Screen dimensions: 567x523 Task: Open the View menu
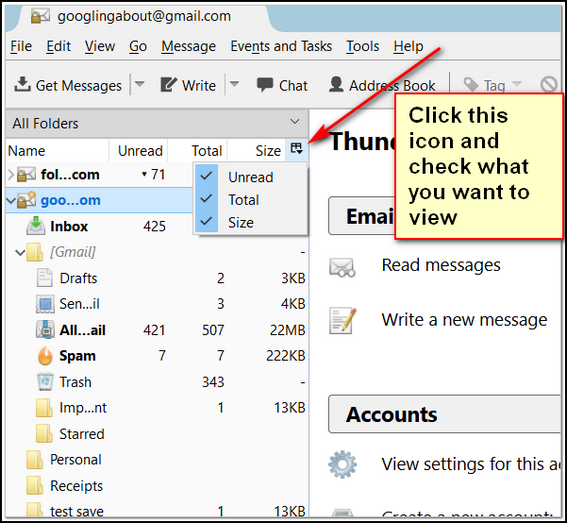pyautogui.click(x=100, y=46)
